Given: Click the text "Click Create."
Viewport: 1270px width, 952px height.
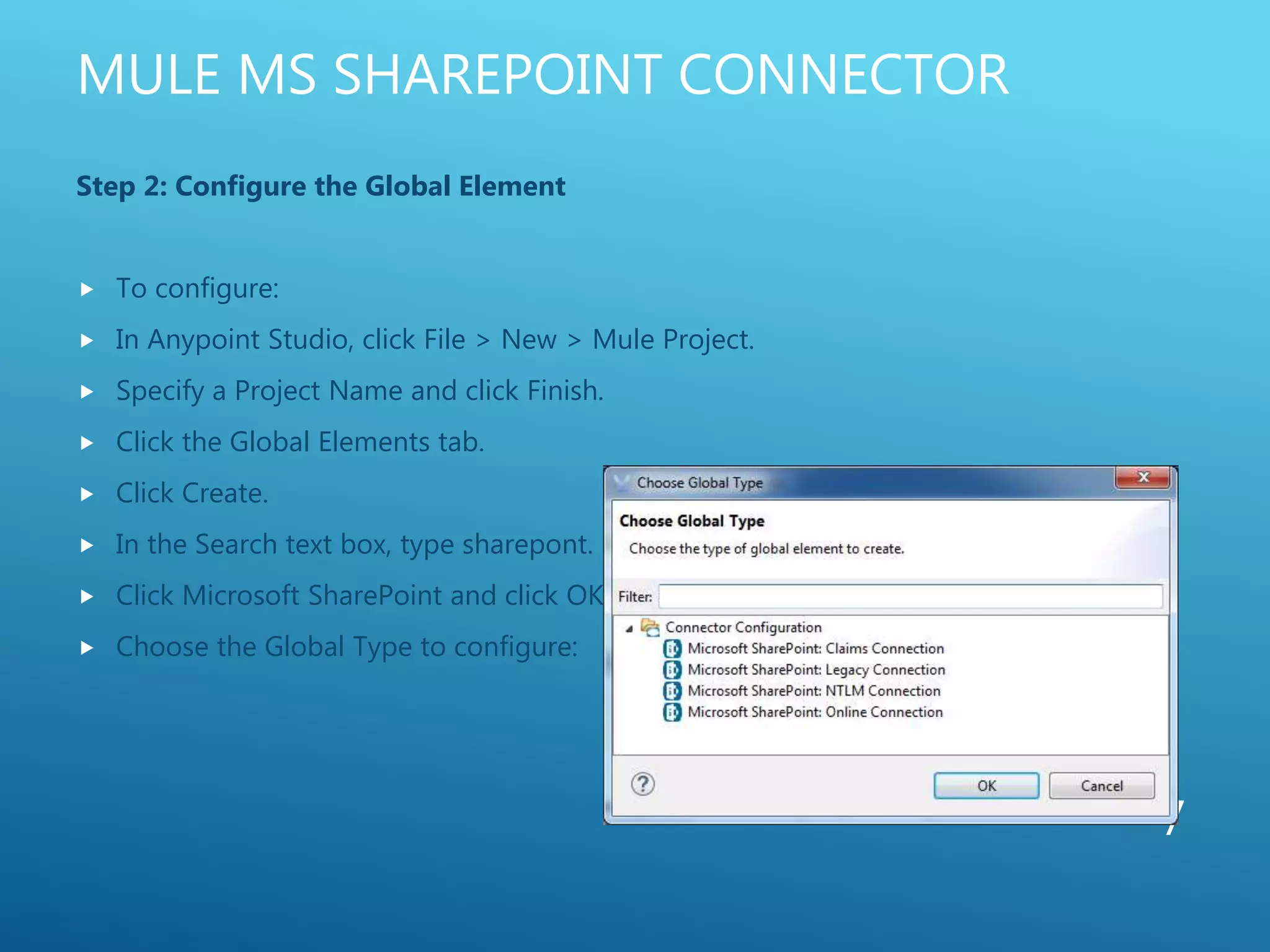Looking at the screenshot, I should click(192, 493).
